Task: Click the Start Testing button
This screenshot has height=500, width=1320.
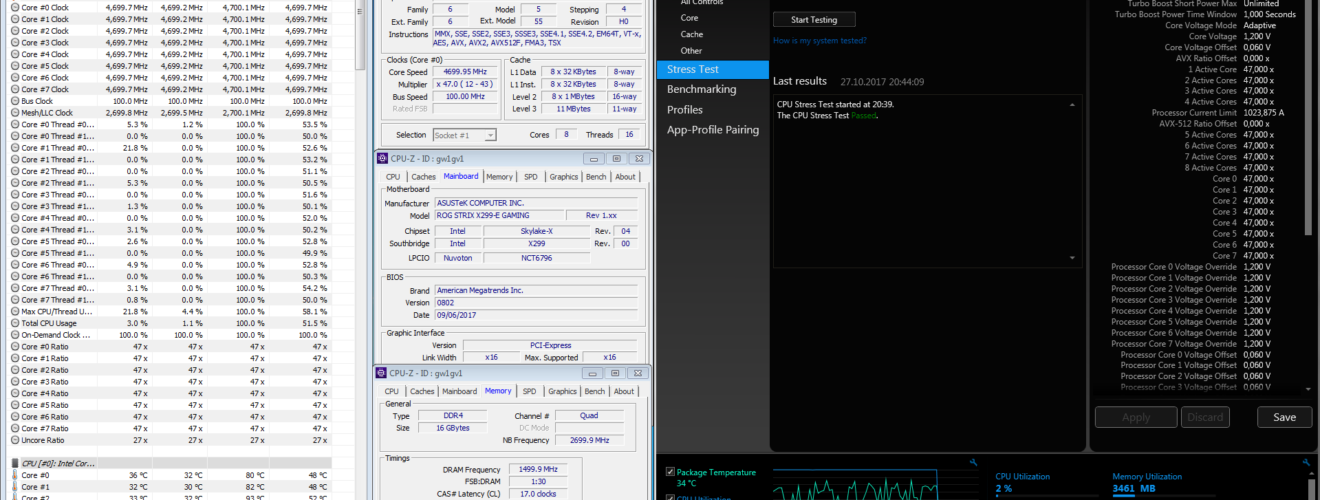Action: (815, 20)
